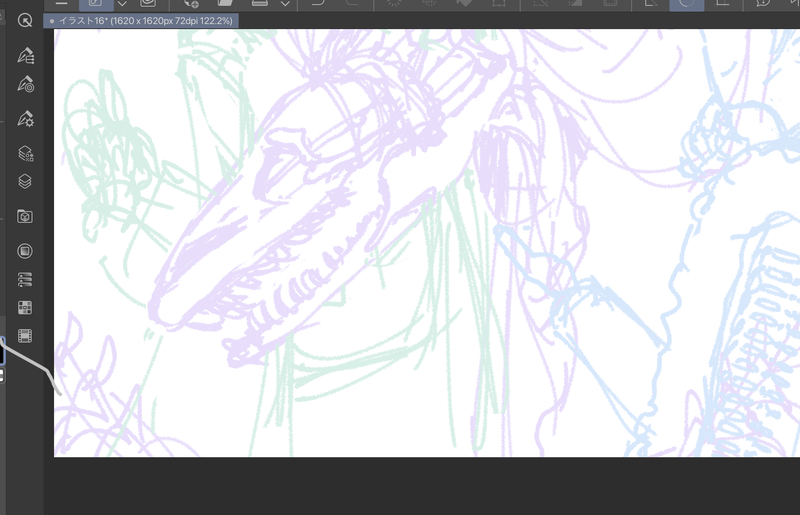The height and width of the screenshot is (515, 800).
Task: Open the checkered grid palette icon
Action: pos(24,307)
